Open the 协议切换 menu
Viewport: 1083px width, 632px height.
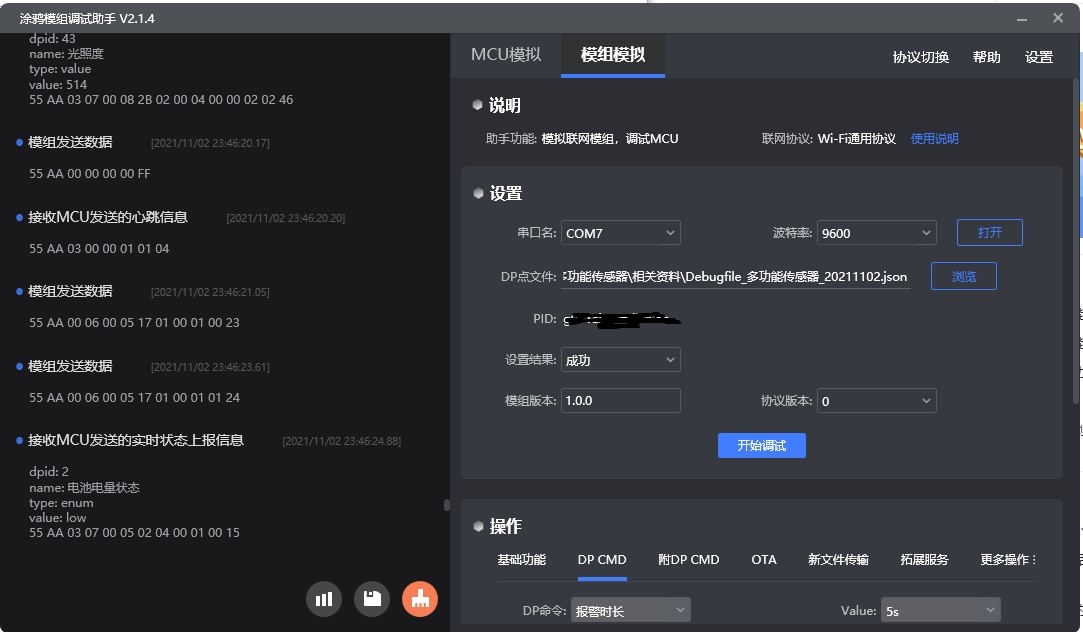point(921,57)
